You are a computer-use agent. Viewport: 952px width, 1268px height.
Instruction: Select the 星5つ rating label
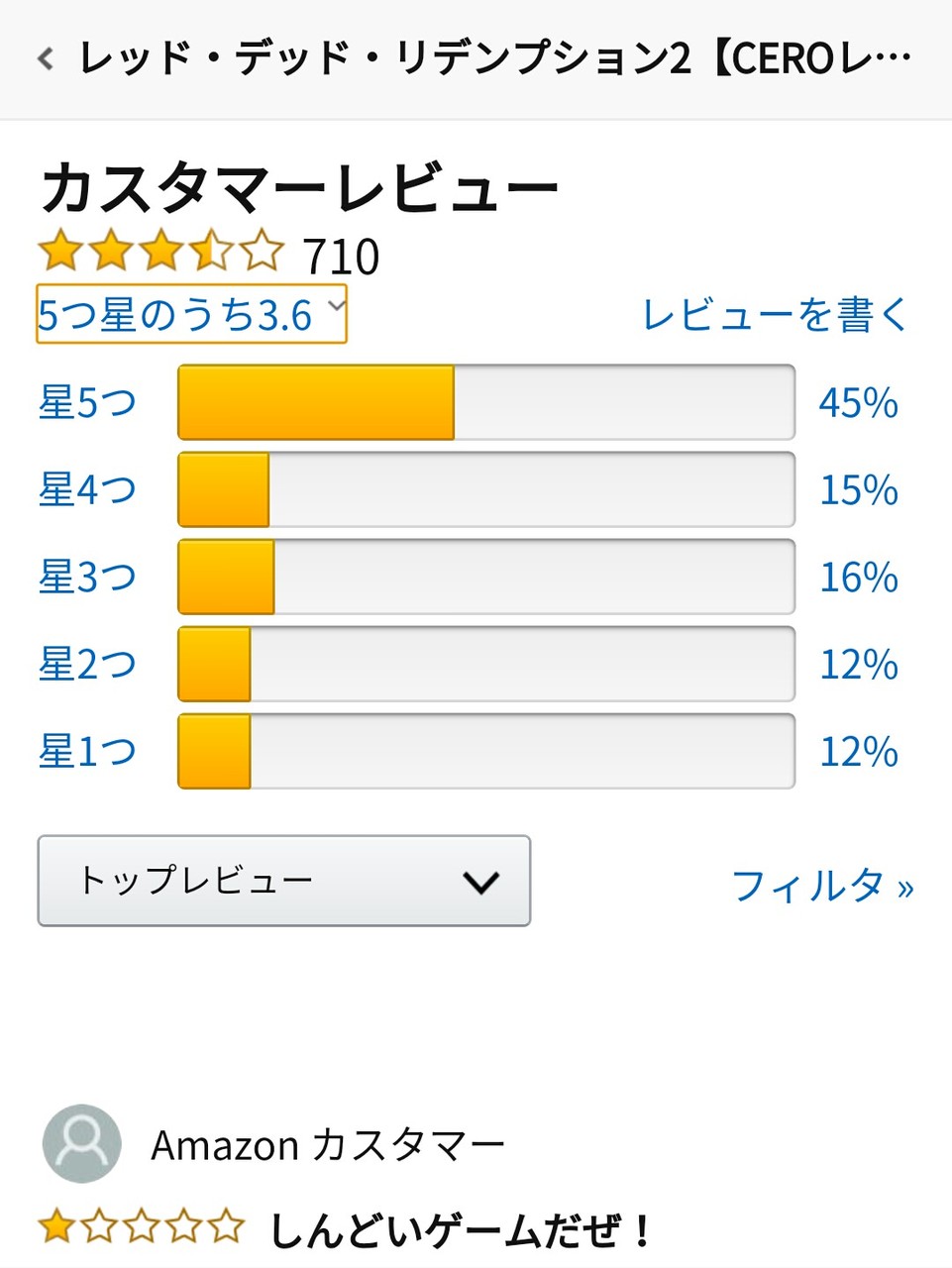(x=87, y=403)
